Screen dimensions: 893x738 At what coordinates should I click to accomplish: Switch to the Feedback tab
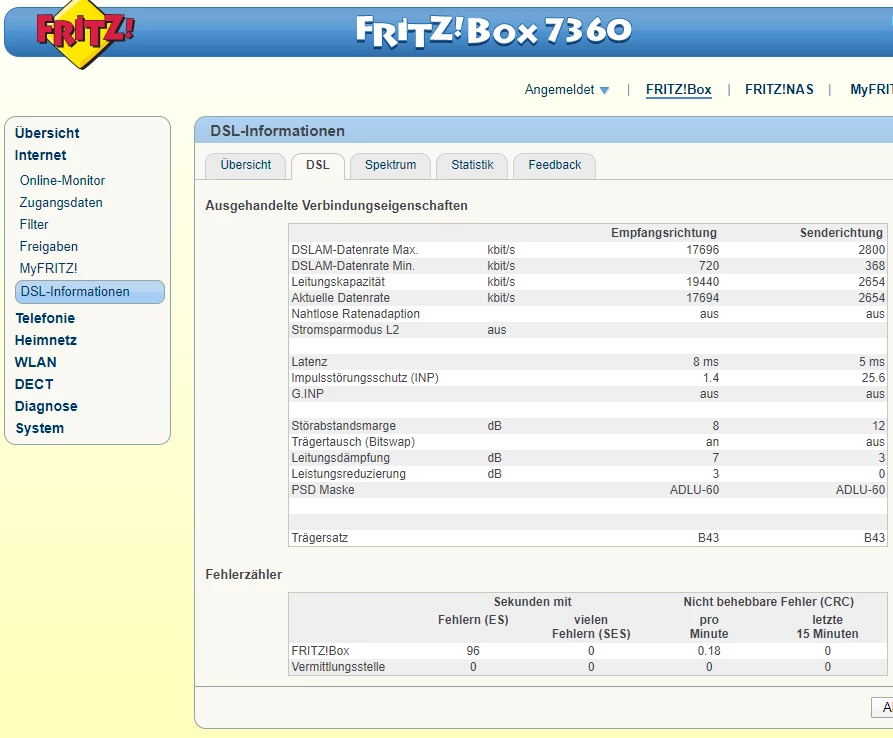(555, 165)
